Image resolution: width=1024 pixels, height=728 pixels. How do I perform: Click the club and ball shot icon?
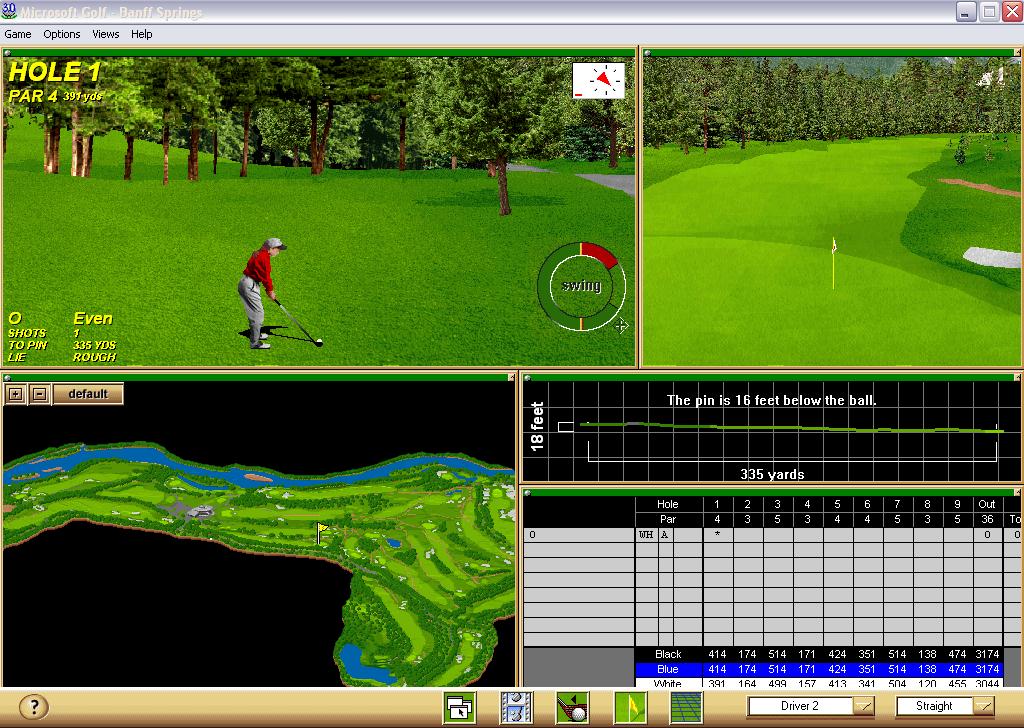(x=573, y=707)
